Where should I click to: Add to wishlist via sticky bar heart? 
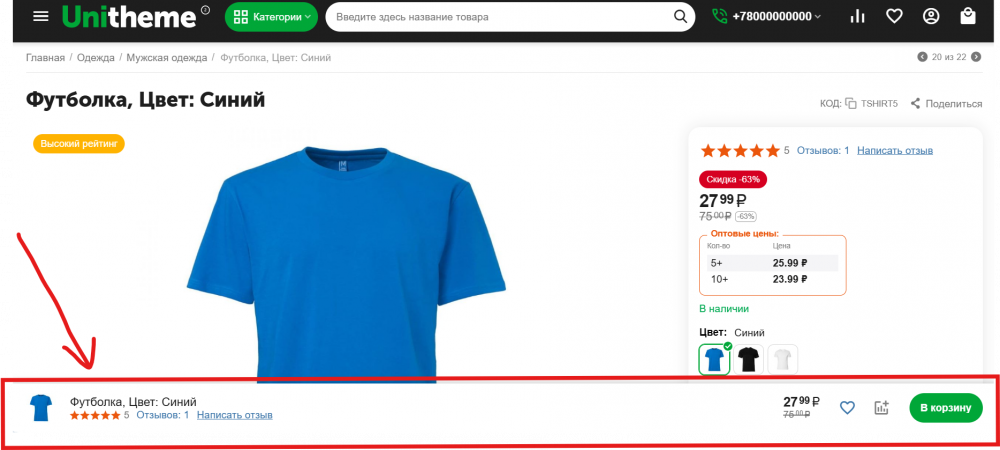click(x=847, y=407)
